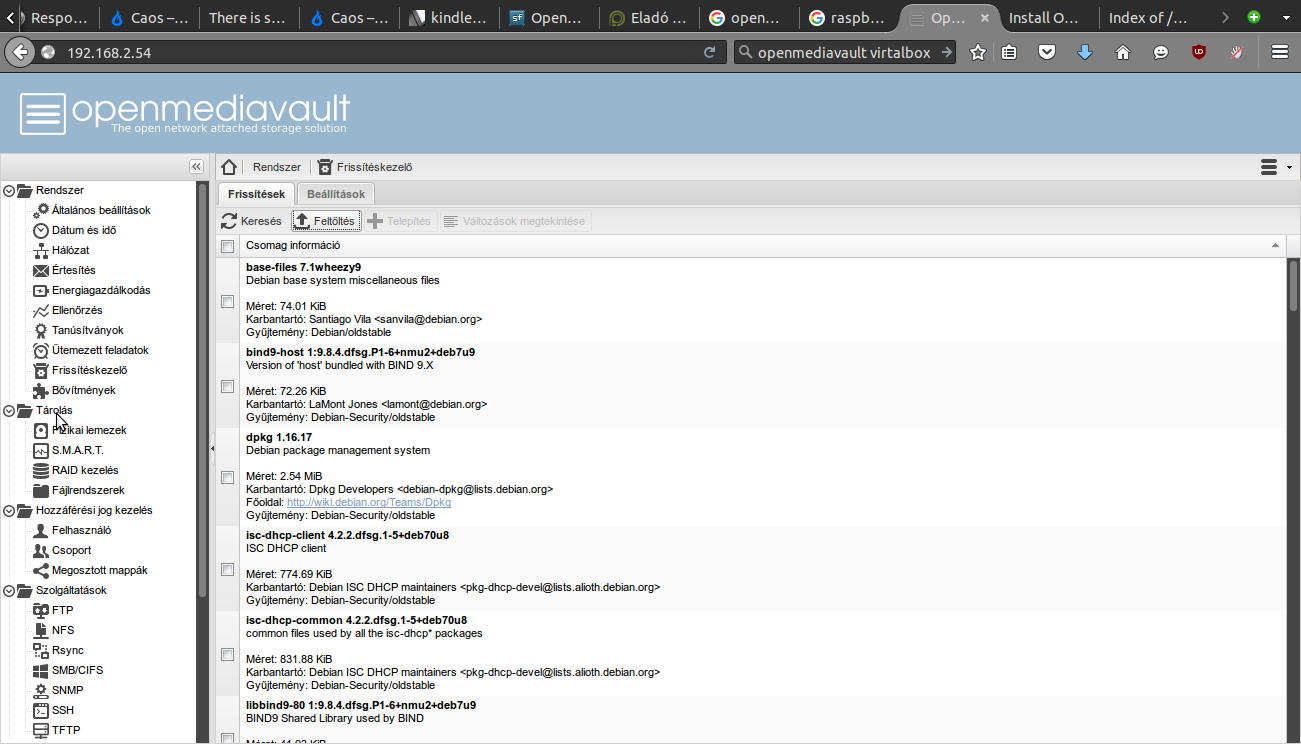Screen dimensions: 1301x744
Task: Switch to 'There is s...' browser tab
Action: click(x=248, y=18)
